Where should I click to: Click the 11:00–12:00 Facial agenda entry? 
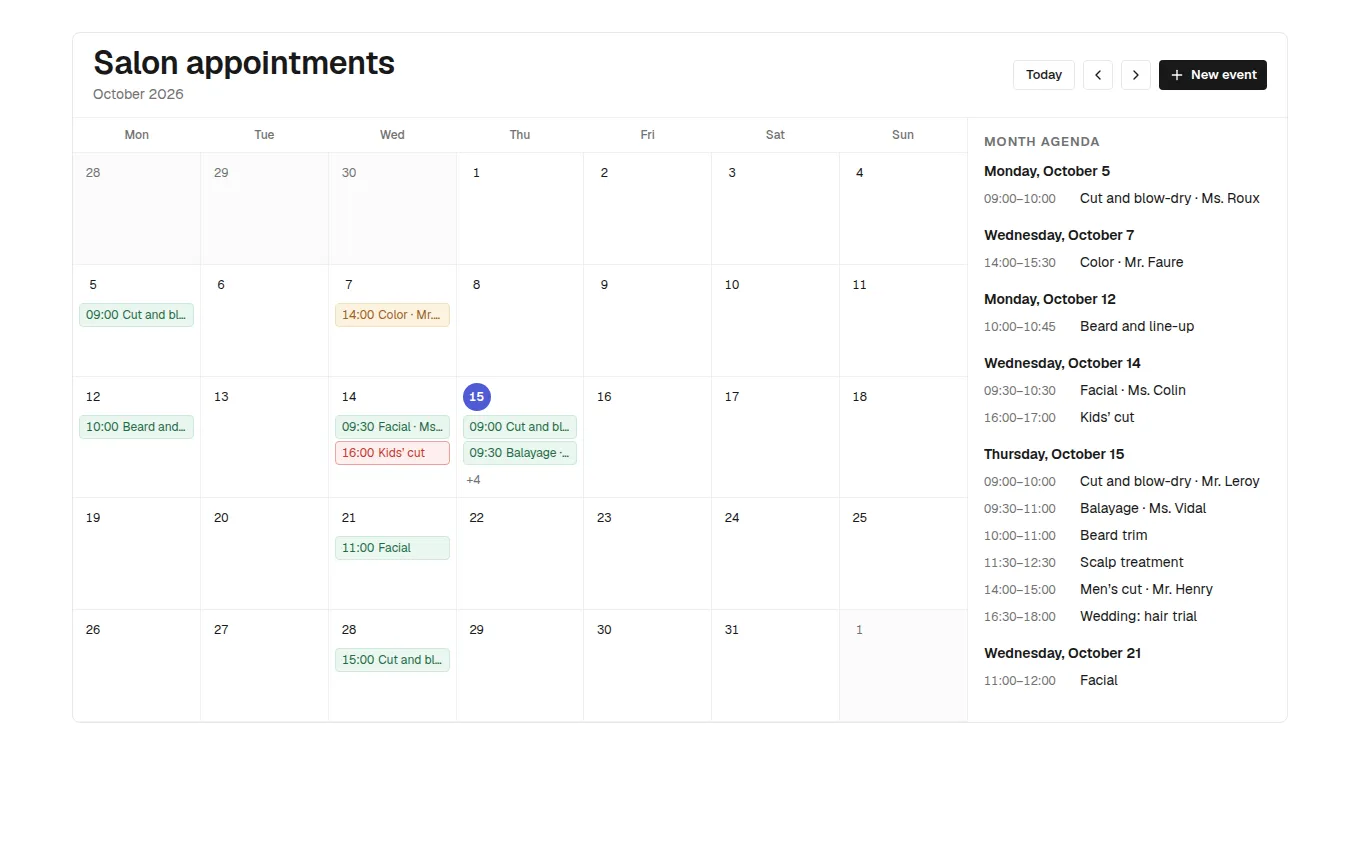1127,681
